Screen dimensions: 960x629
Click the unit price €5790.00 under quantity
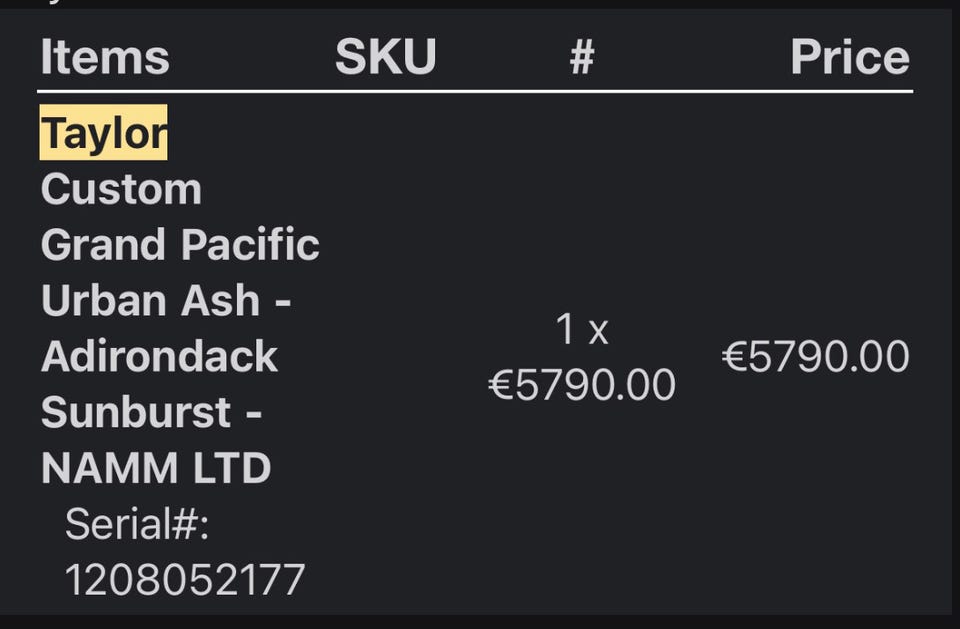(x=582, y=385)
